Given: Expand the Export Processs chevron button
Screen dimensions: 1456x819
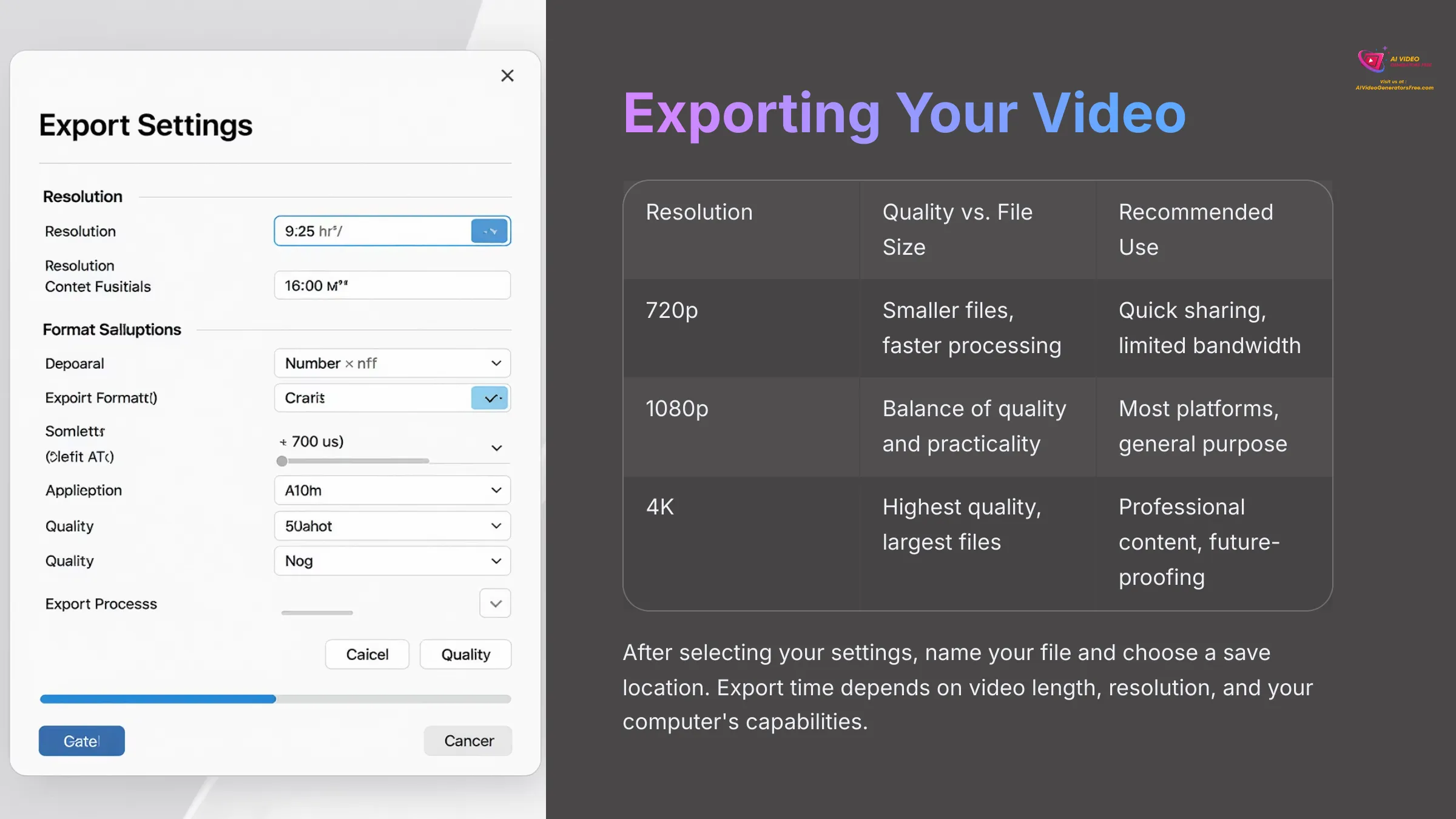Looking at the screenshot, I should (x=495, y=604).
